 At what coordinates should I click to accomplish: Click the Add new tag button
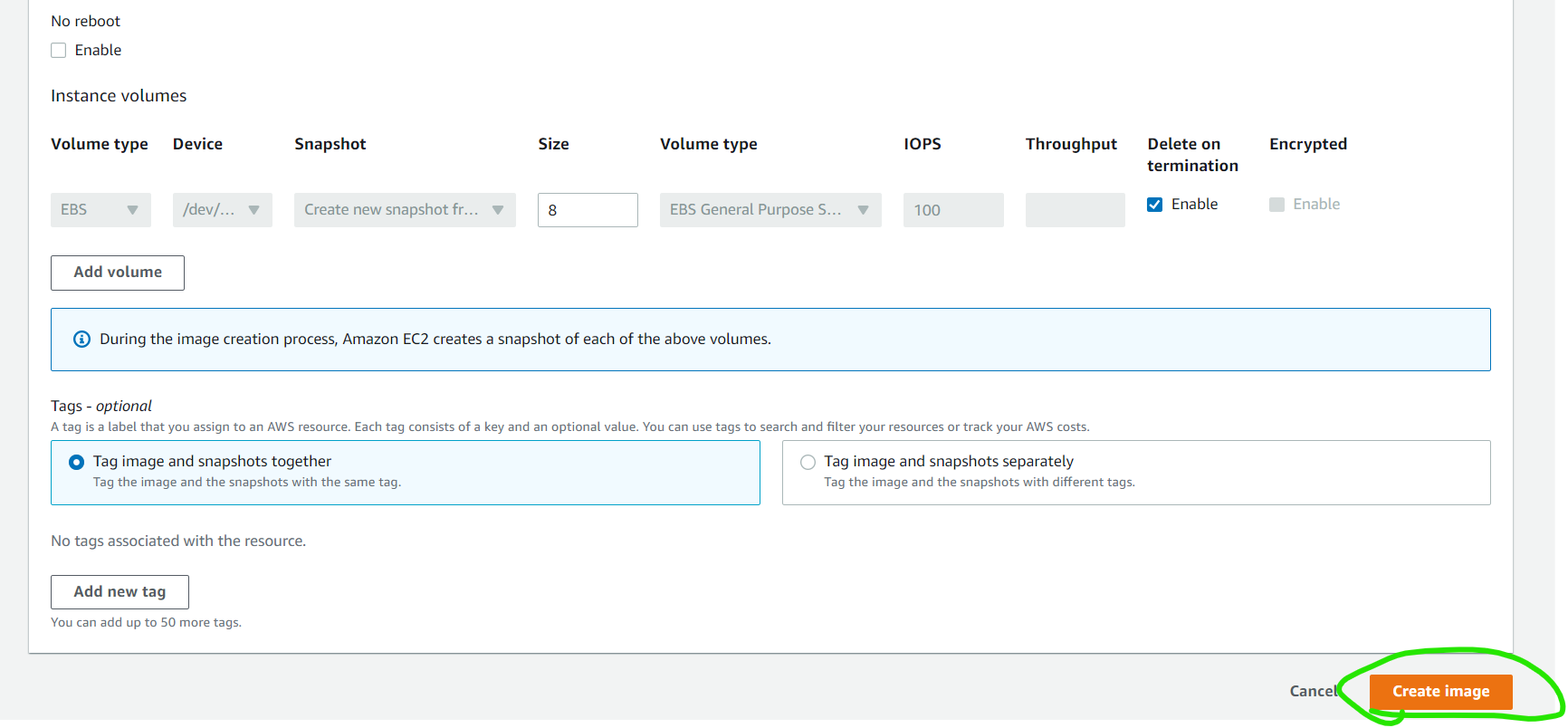(120, 592)
